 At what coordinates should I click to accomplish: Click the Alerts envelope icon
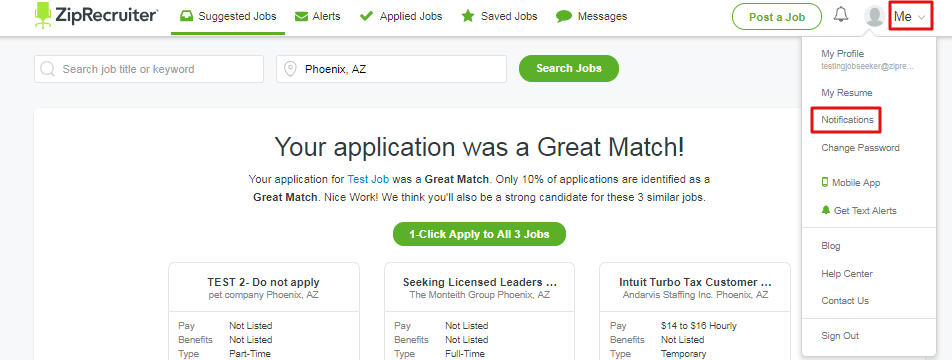(301, 16)
